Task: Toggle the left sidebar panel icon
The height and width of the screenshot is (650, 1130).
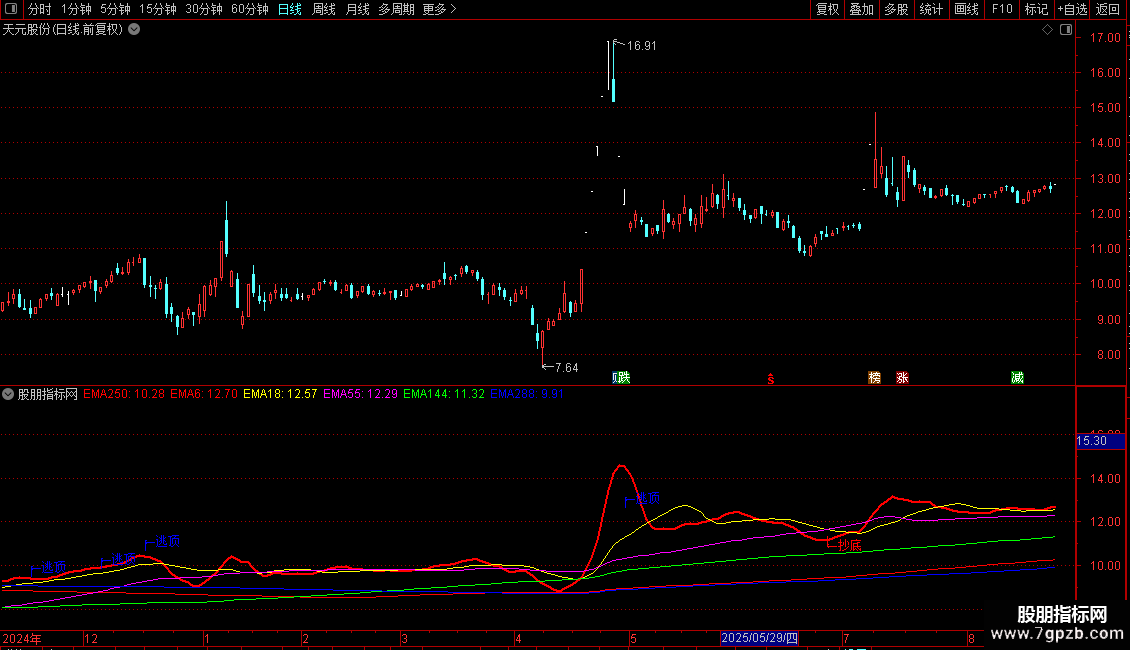Action: tap(11, 9)
